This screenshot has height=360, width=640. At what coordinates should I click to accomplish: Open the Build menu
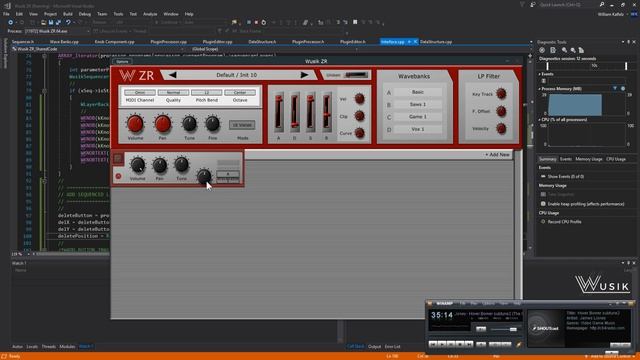click(68, 14)
